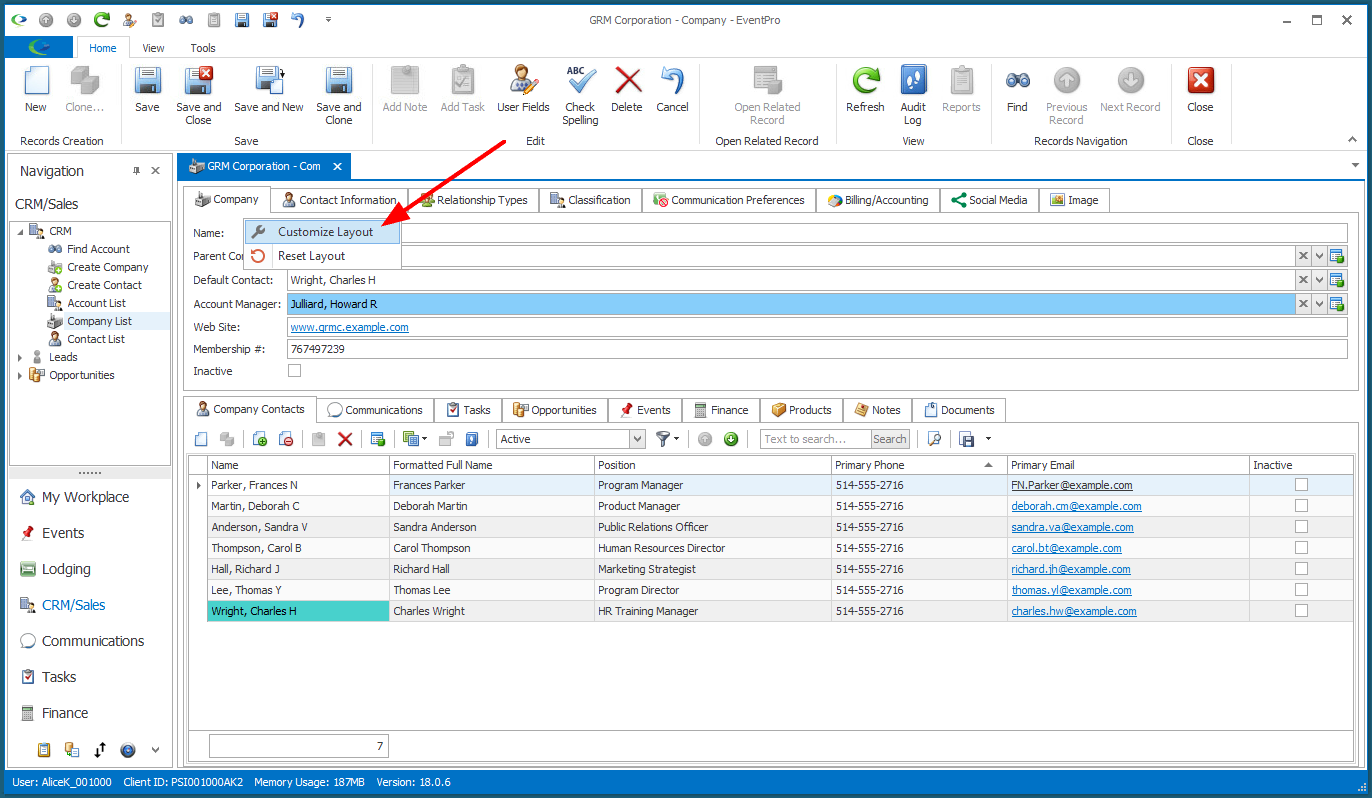
Task: Click the magnifier preview icon in contacts toolbar
Action: pos(934,439)
